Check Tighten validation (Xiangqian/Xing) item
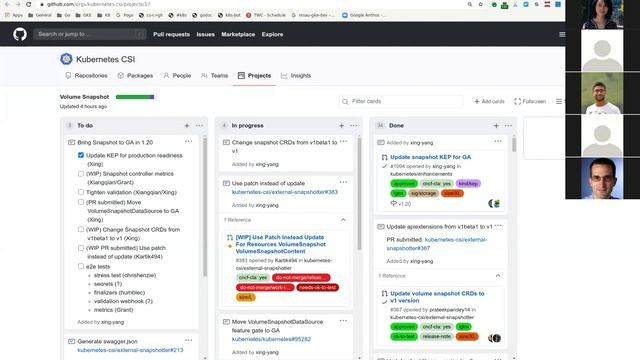Screen dimensions: 640x360 [x=81, y=192]
